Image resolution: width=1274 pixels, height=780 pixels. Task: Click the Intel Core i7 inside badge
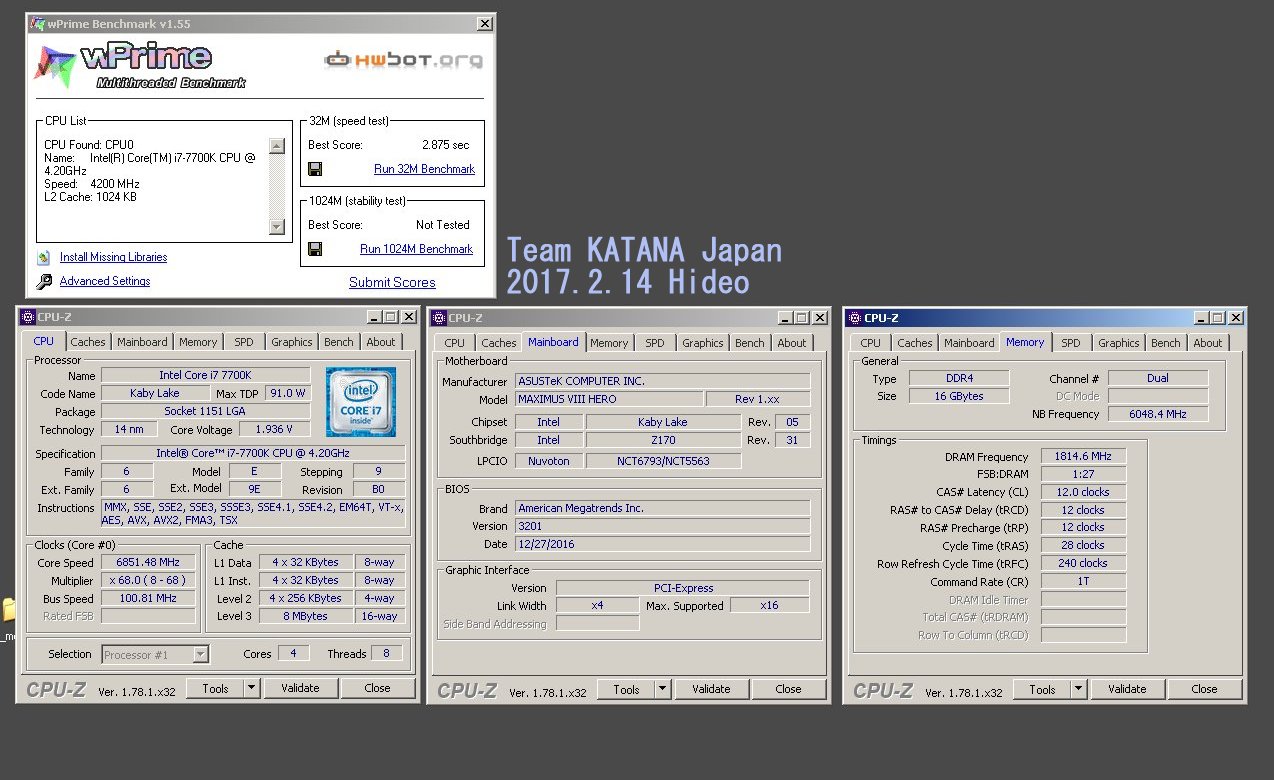(361, 402)
